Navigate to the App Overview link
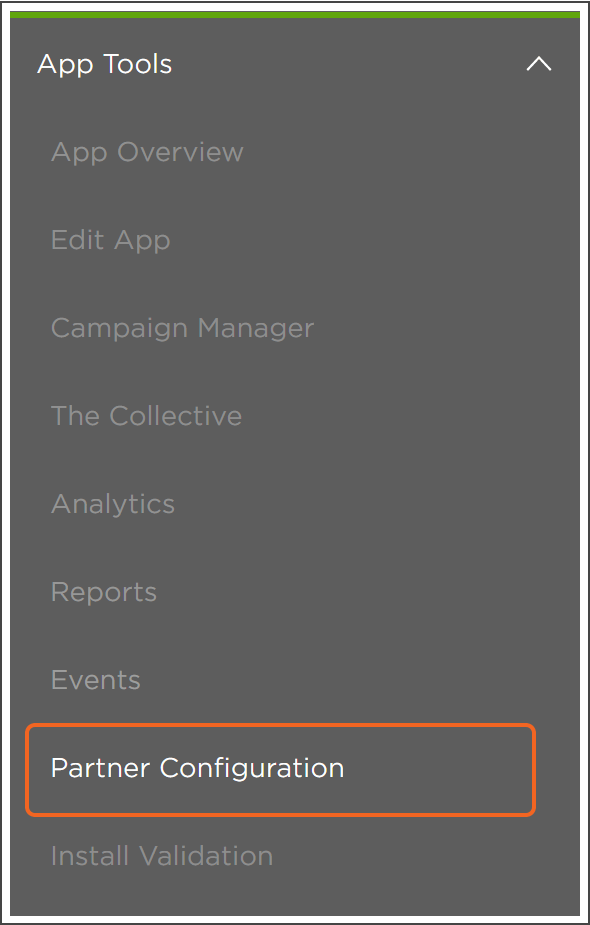This screenshot has width=590, height=925. click(147, 152)
